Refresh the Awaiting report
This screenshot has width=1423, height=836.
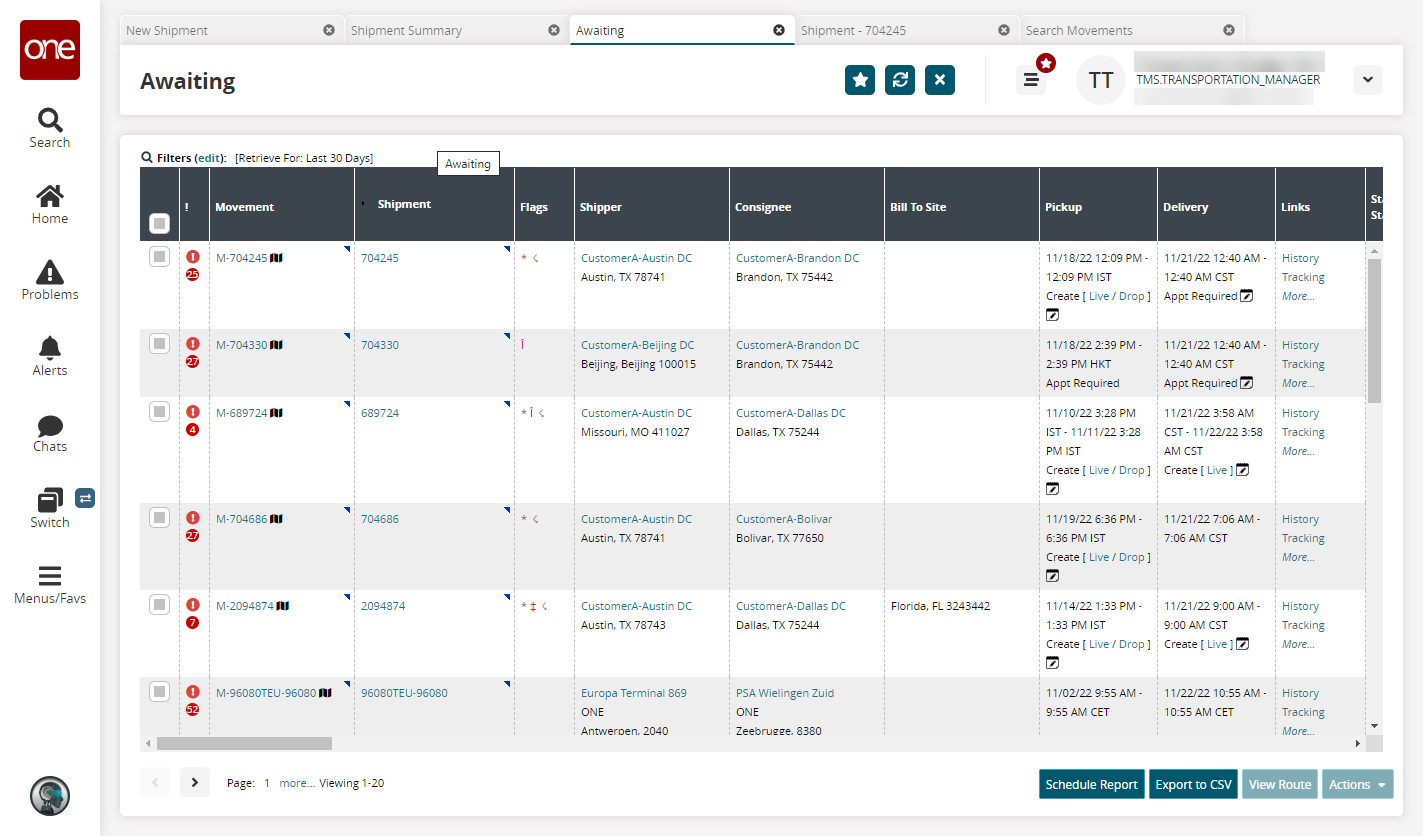click(x=900, y=80)
